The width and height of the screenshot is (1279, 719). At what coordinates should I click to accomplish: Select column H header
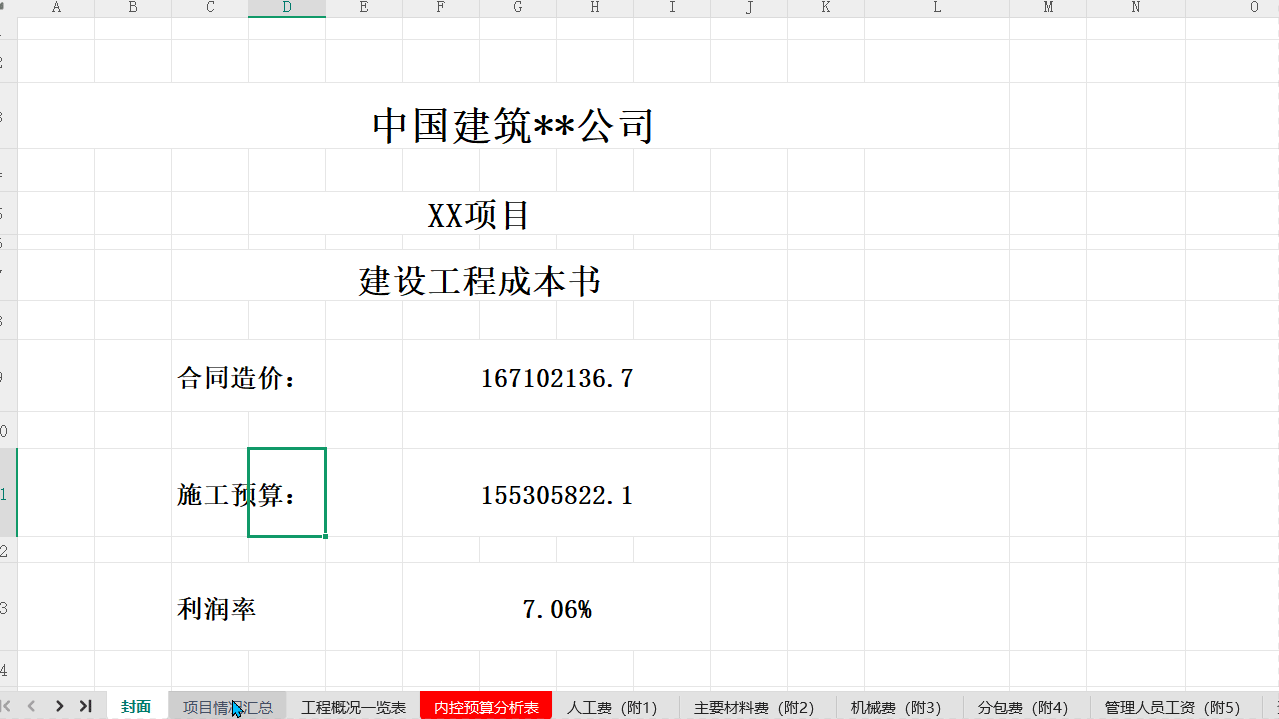595,8
